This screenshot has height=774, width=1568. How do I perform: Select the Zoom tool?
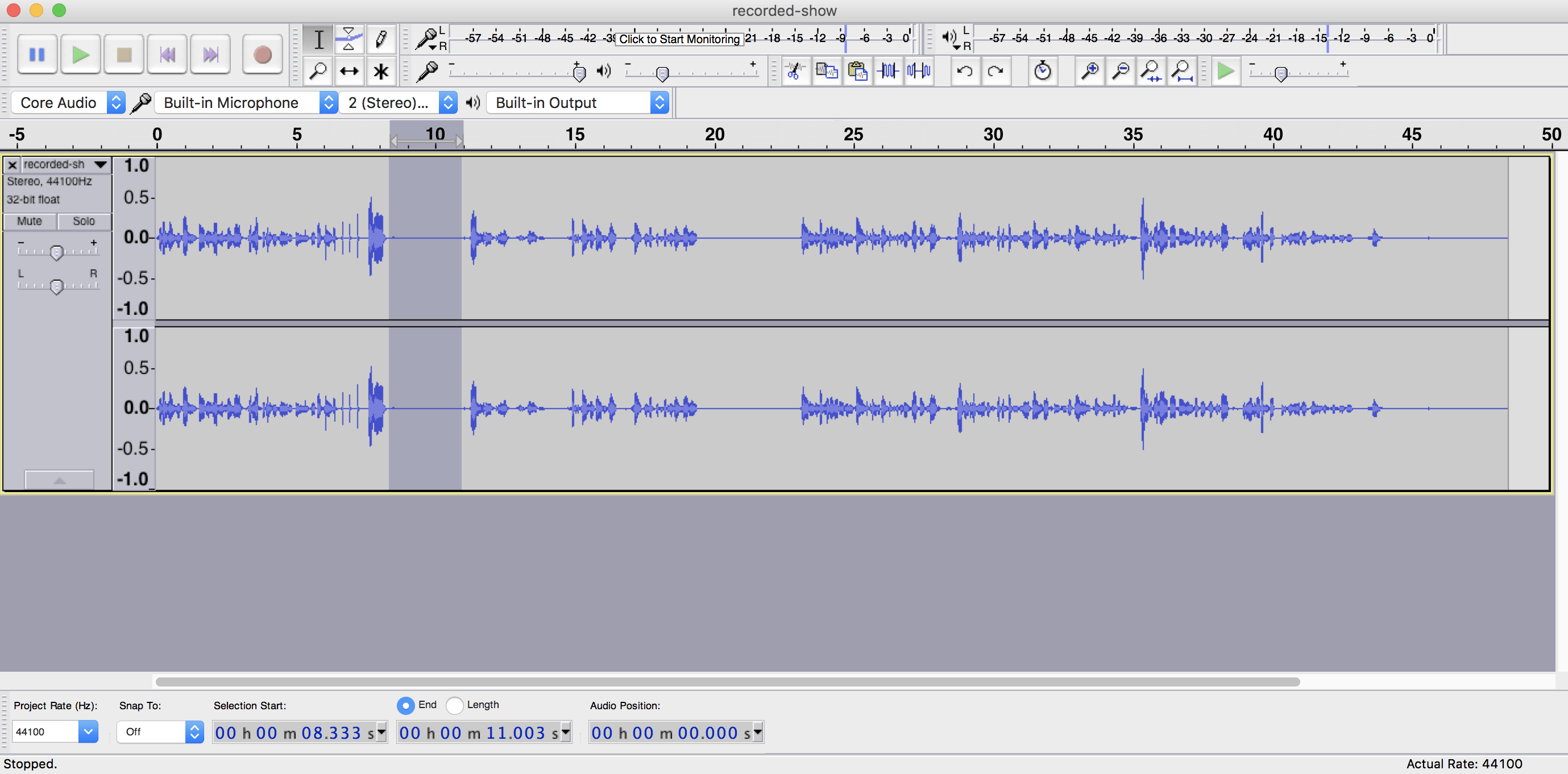tap(318, 71)
